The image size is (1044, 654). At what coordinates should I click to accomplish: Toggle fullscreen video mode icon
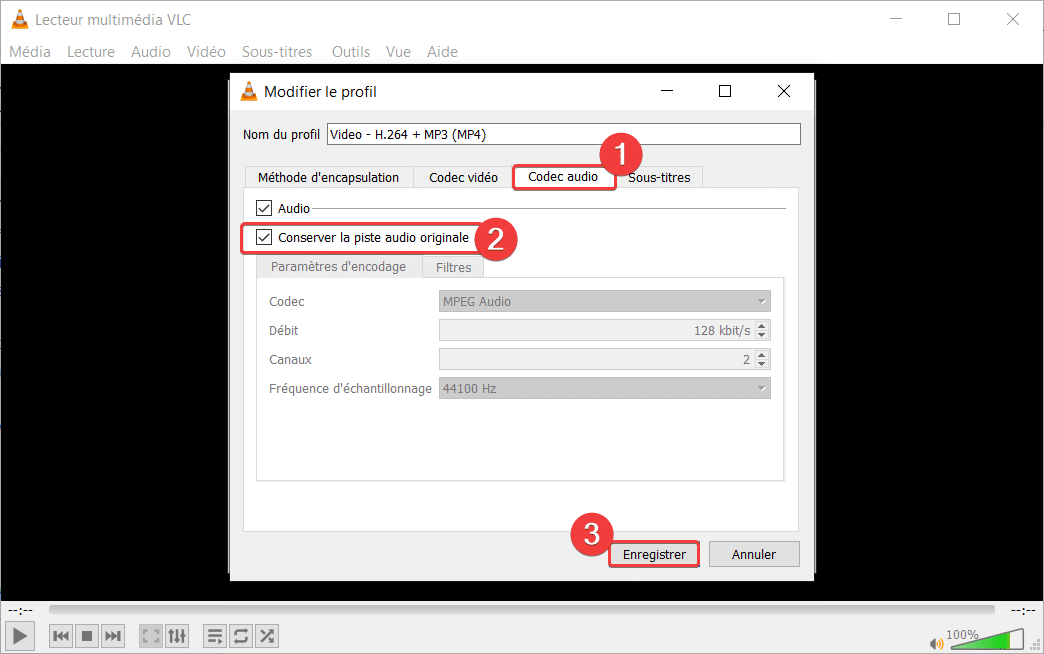150,635
